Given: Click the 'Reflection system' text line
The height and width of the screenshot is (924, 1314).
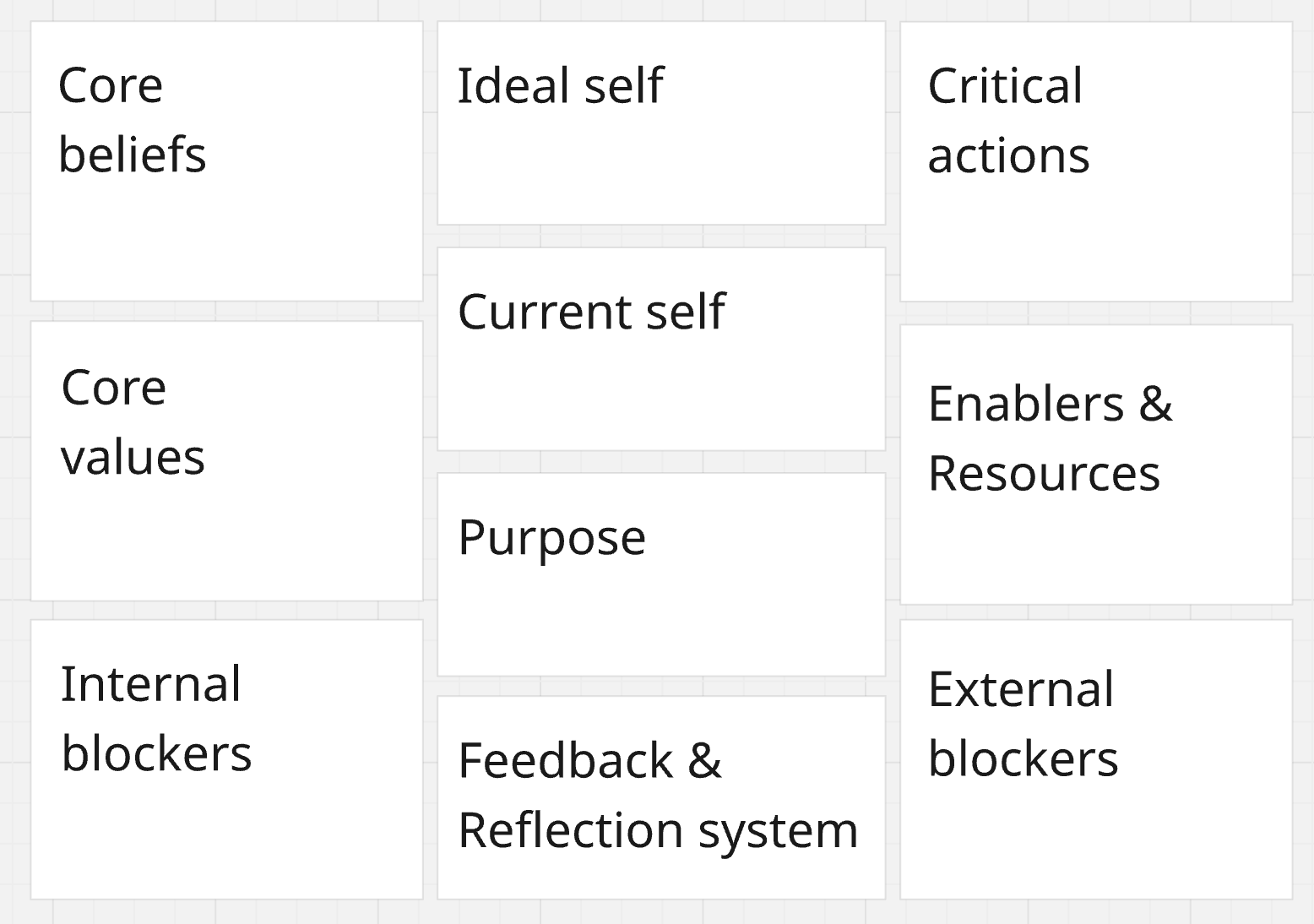Looking at the screenshot, I should point(658,831).
